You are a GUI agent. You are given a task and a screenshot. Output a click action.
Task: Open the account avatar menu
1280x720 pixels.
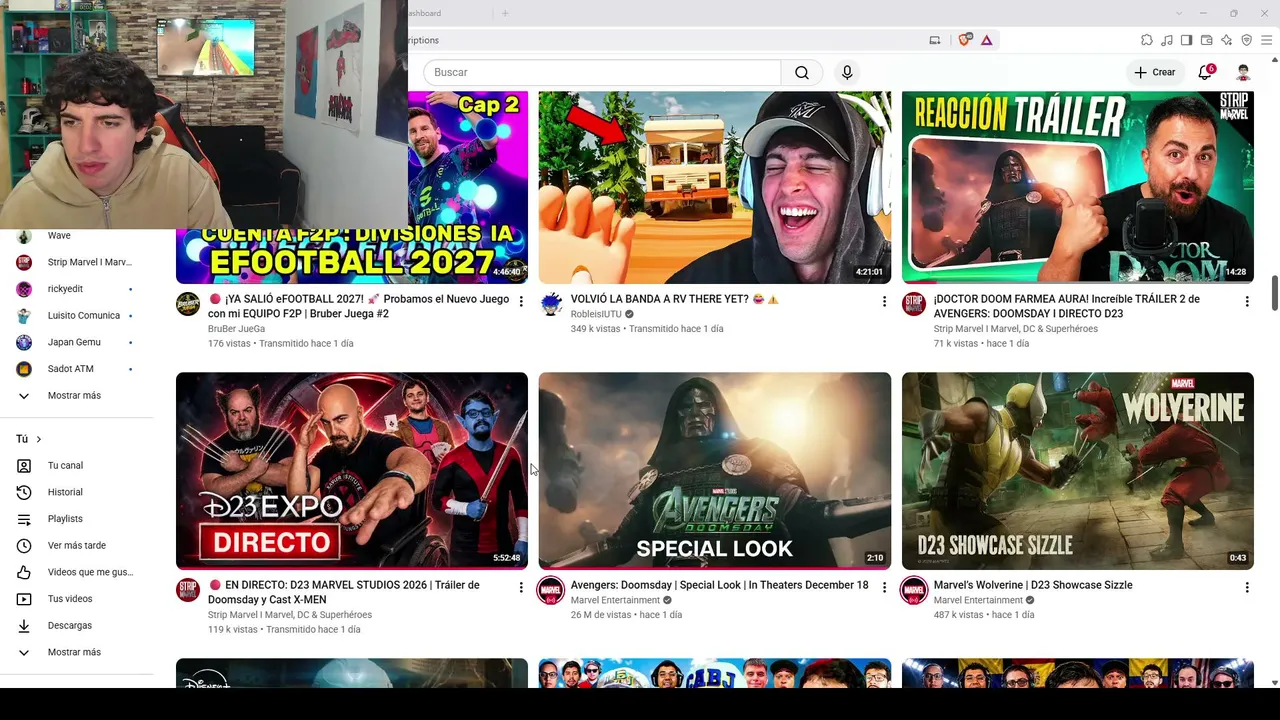(1243, 72)
